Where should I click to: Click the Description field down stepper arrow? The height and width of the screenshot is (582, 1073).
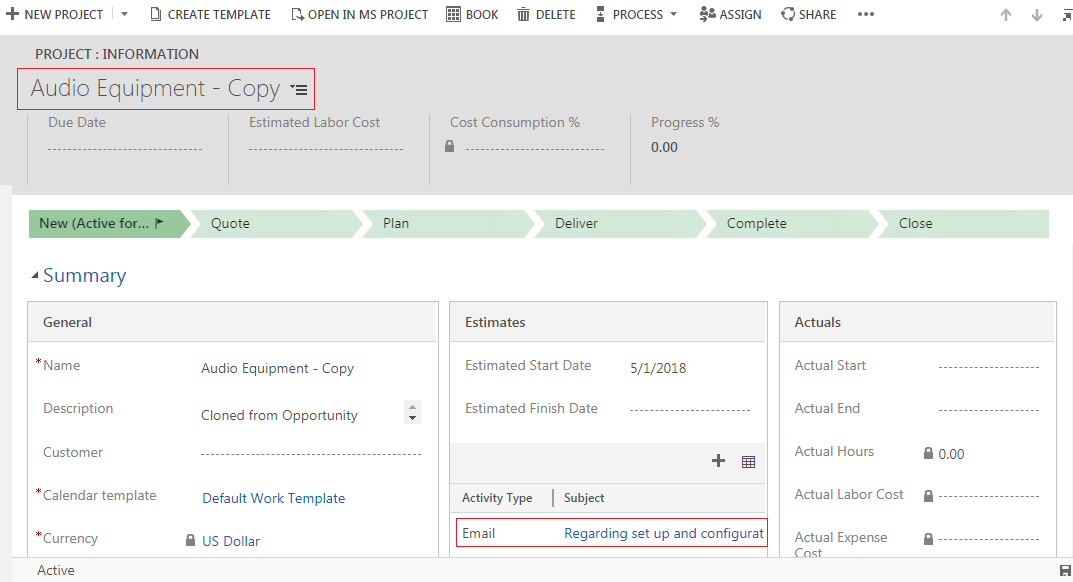tap(412, 417)
